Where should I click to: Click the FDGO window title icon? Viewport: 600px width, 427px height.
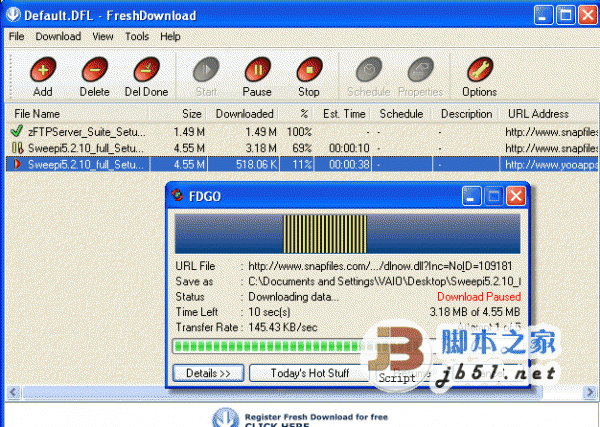tap(177, 195)
